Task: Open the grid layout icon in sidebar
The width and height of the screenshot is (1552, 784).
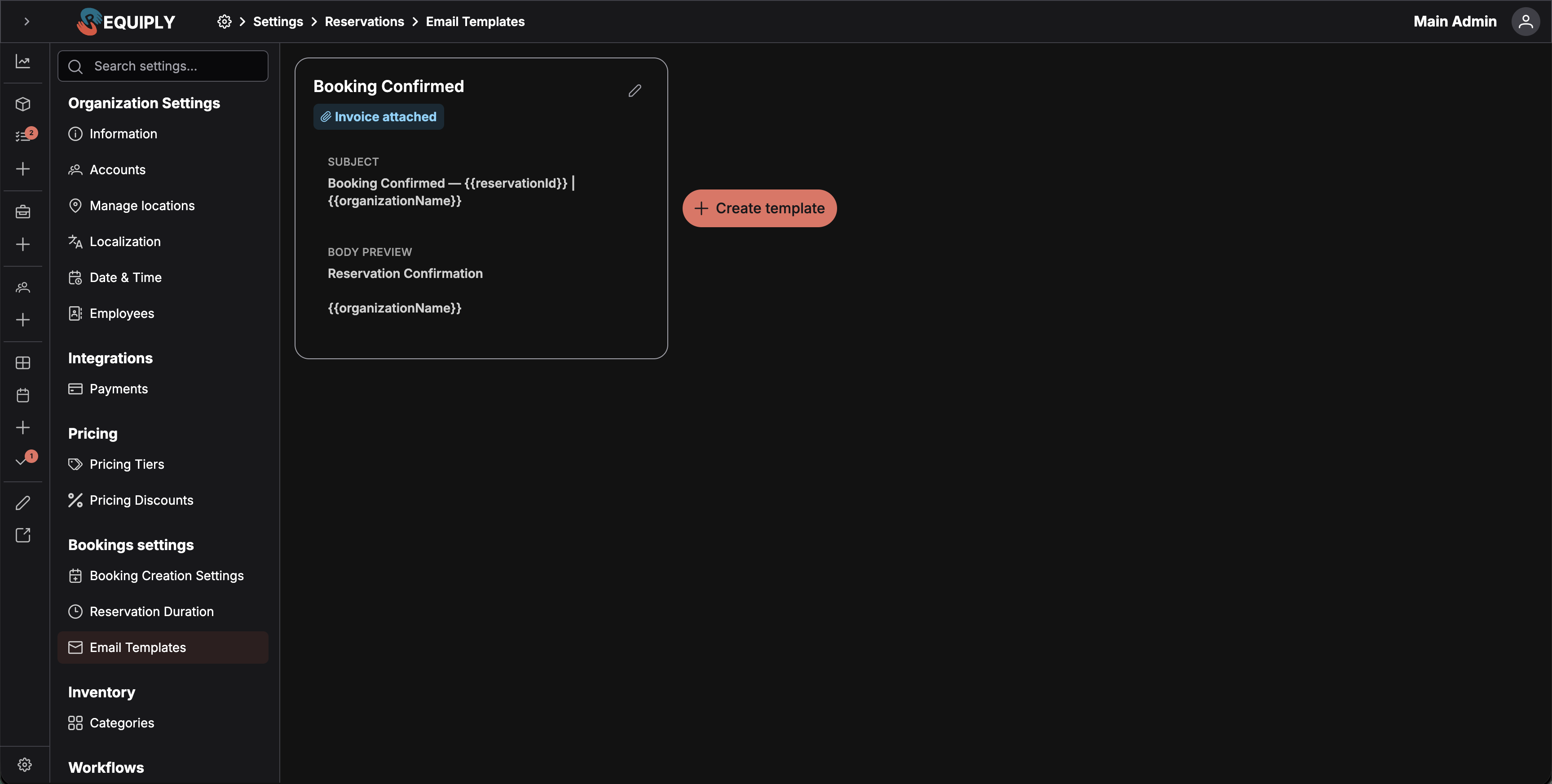Action: tap(23, 363)
